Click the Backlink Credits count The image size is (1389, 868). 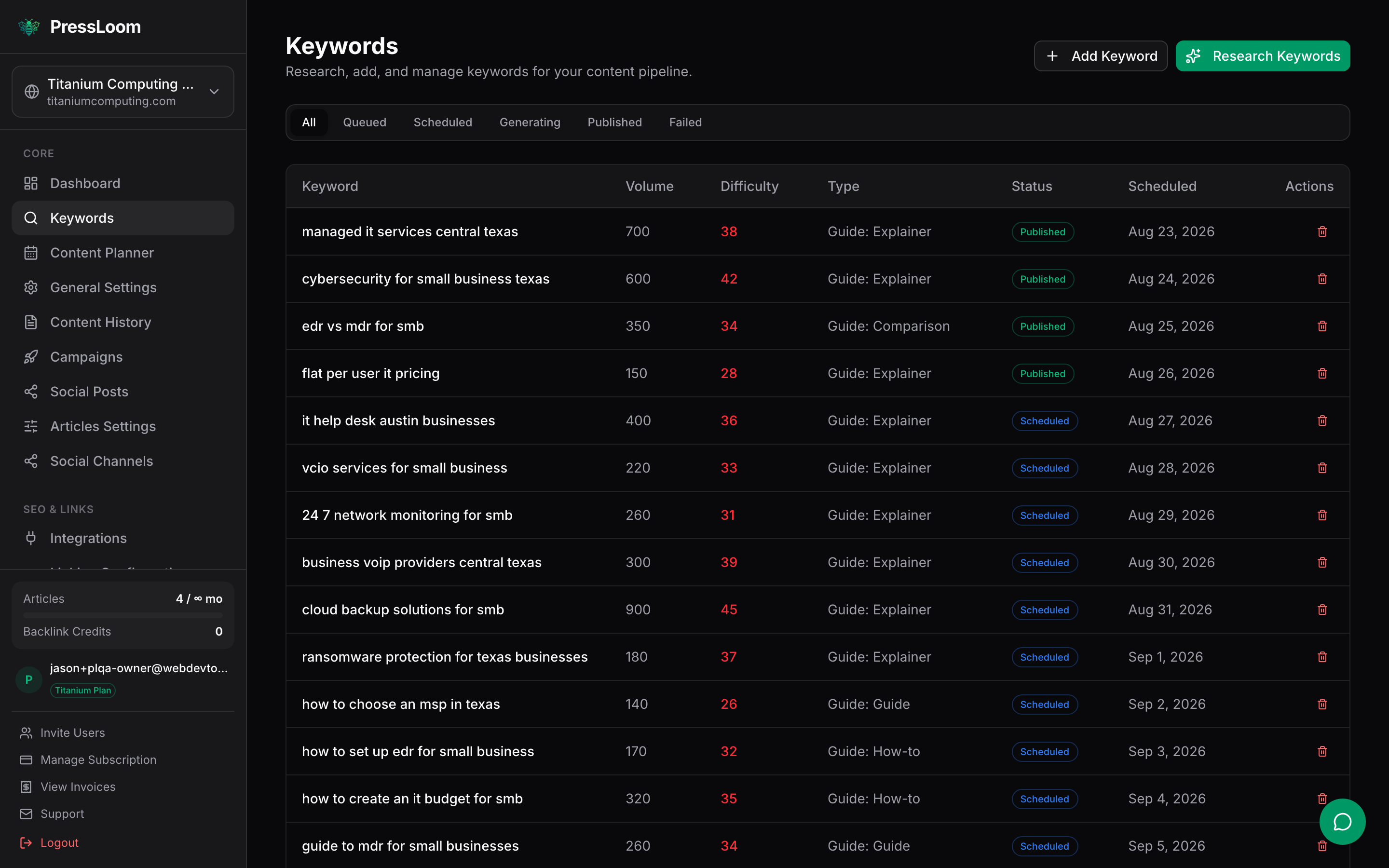click(218, 632)
